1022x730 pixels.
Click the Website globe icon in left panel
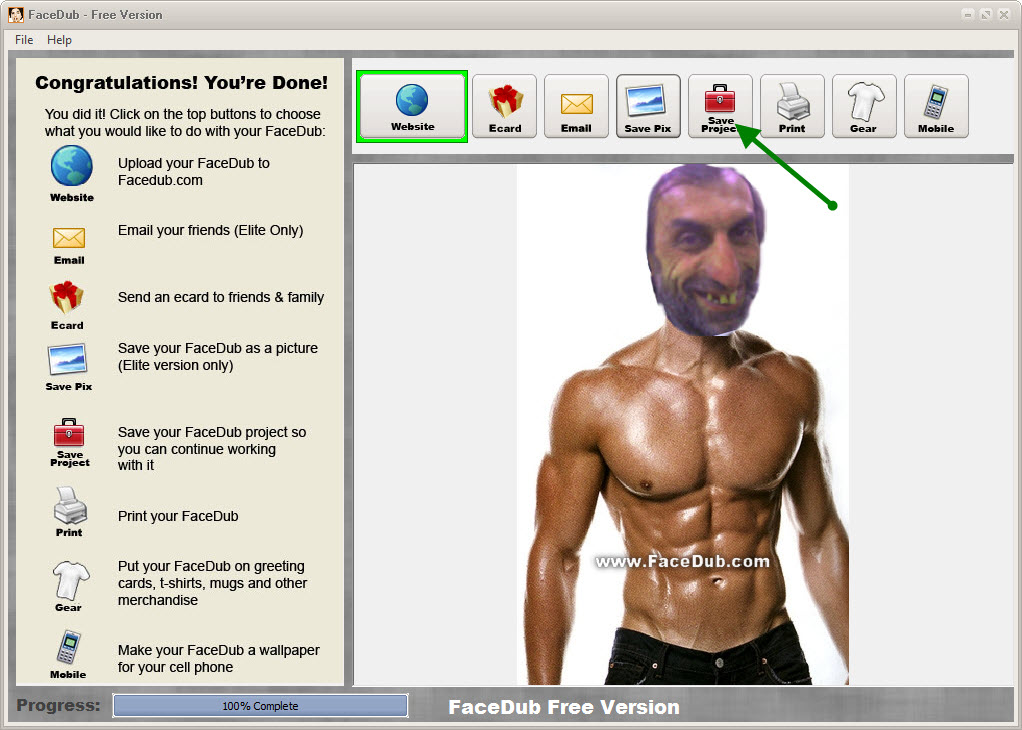(x=71, y=167)
